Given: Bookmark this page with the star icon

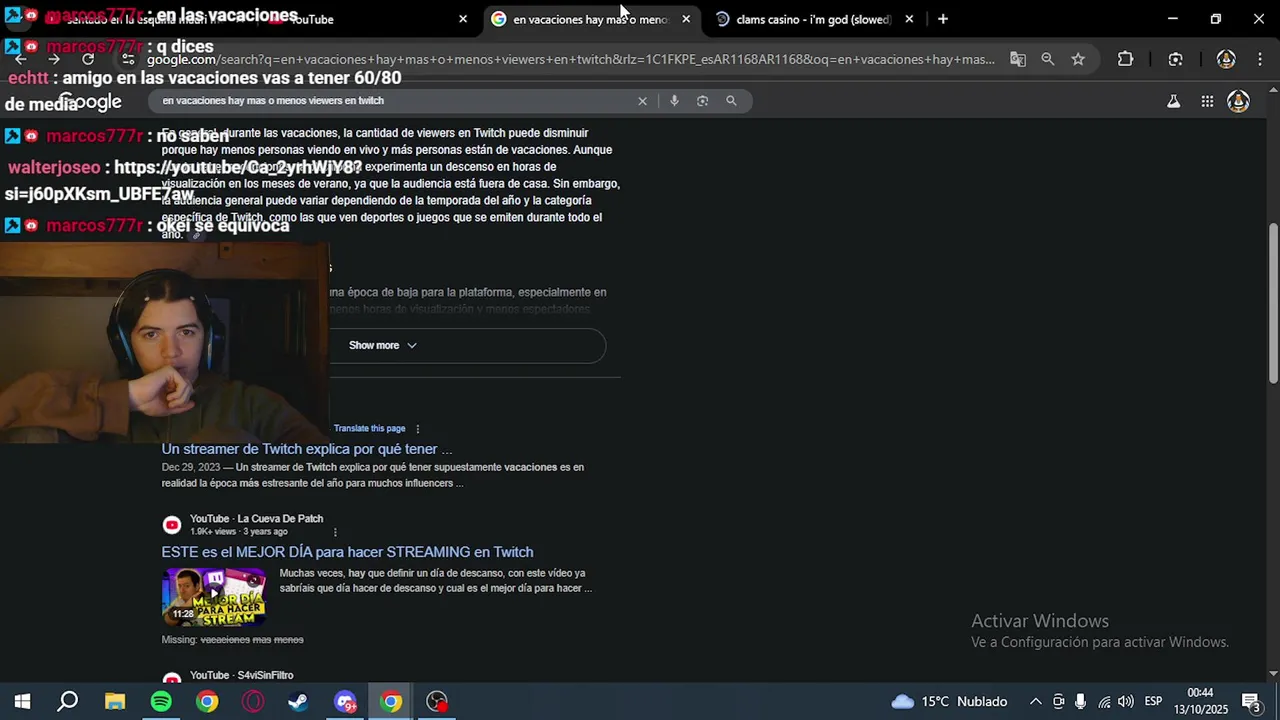Looking at the screenshot, I should click(x=1078, y=59).
